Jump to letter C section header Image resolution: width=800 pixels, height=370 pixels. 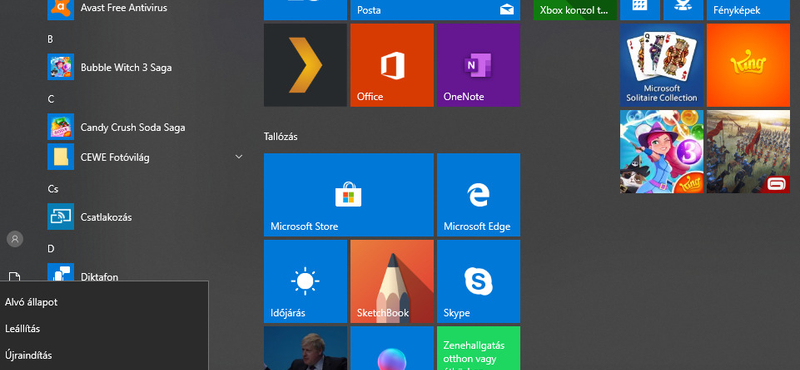coord(51,99)
